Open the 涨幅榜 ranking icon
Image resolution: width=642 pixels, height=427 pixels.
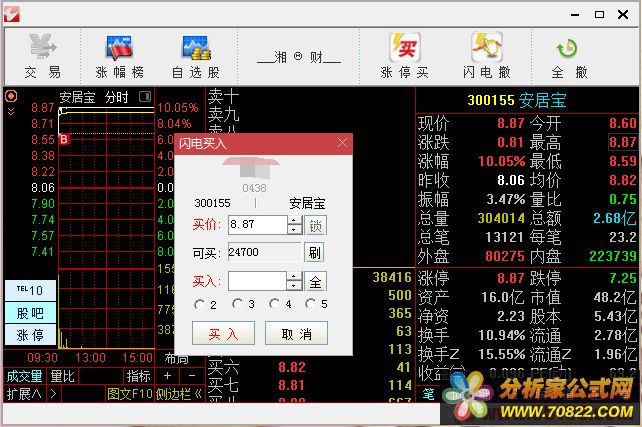pyautogui.click(x=119, y=56)
